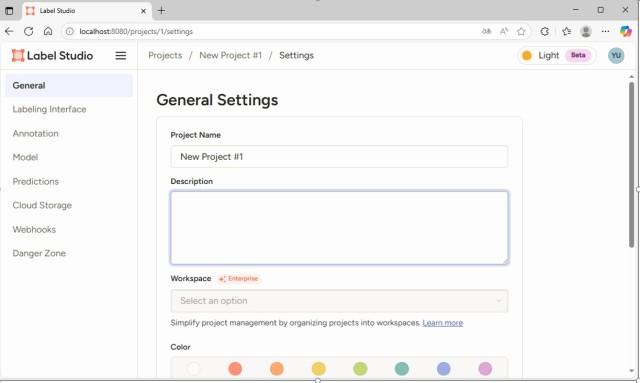Viewport: 640px width, 383px height.
Task: Open the hamburger sidebar menu
Action: coord(120,56)
